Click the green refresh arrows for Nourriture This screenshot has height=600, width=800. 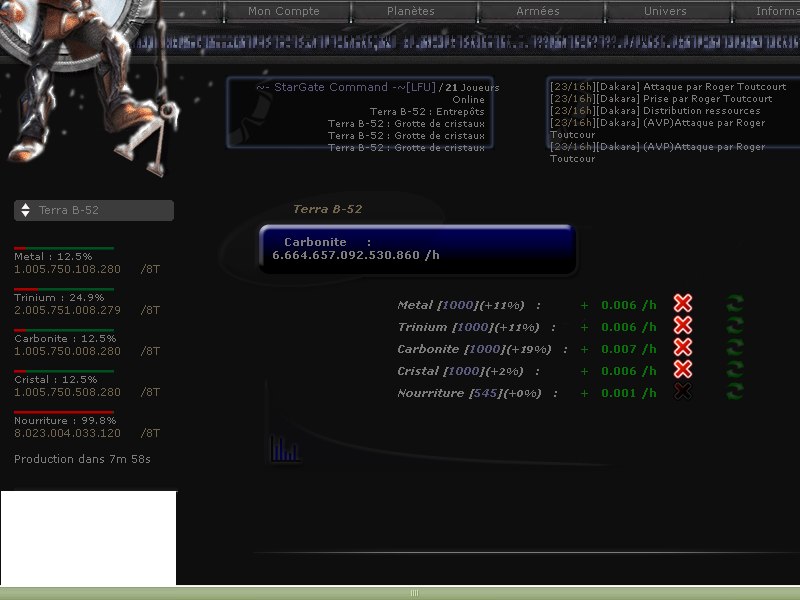tap(736, 392)
